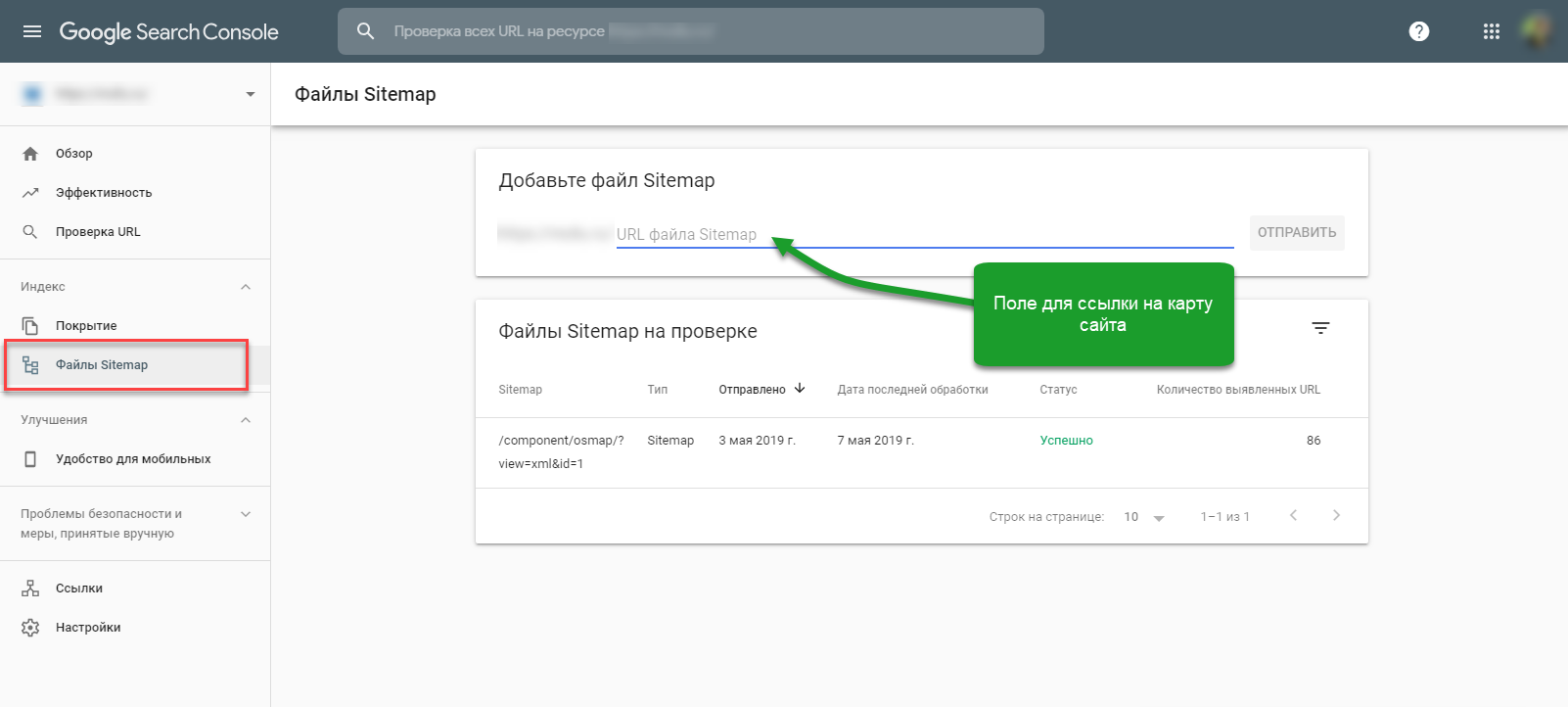
Task: Toggle sort arrow on Отправлено column
Action: (800, 389)
